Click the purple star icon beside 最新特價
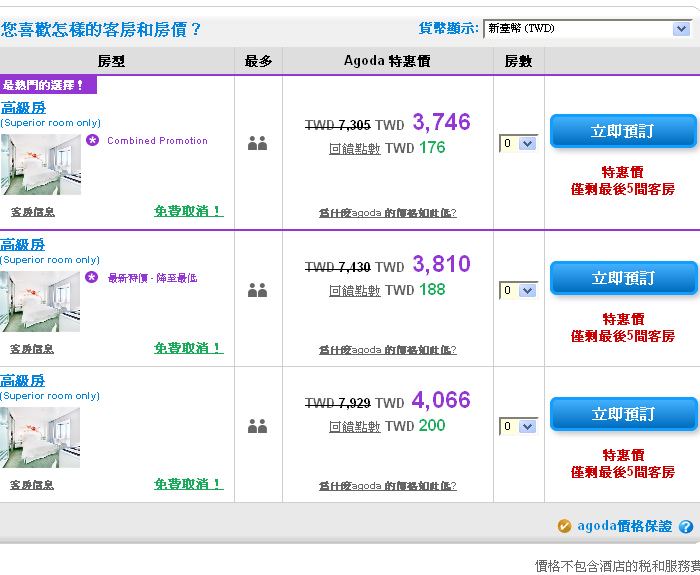The image size is (700, 575). point(92,277)
